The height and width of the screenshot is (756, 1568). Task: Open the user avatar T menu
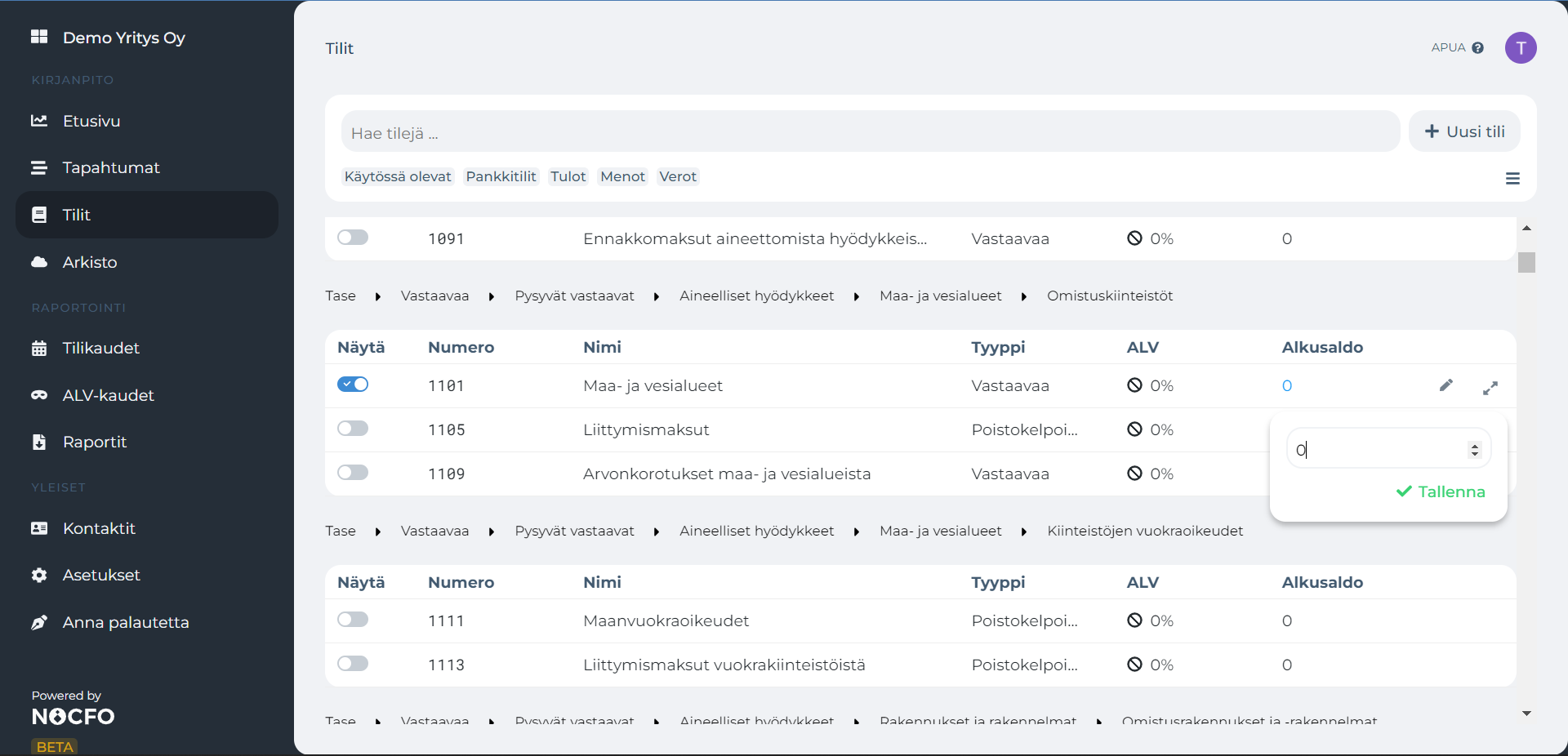click(x=1521, y=48)
